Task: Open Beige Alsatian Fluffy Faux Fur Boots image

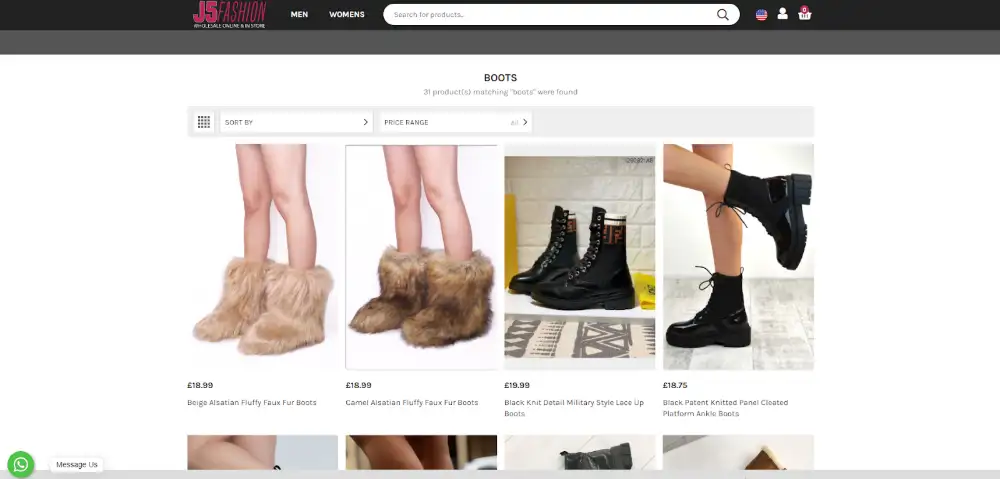Action: tap(263, 256)
